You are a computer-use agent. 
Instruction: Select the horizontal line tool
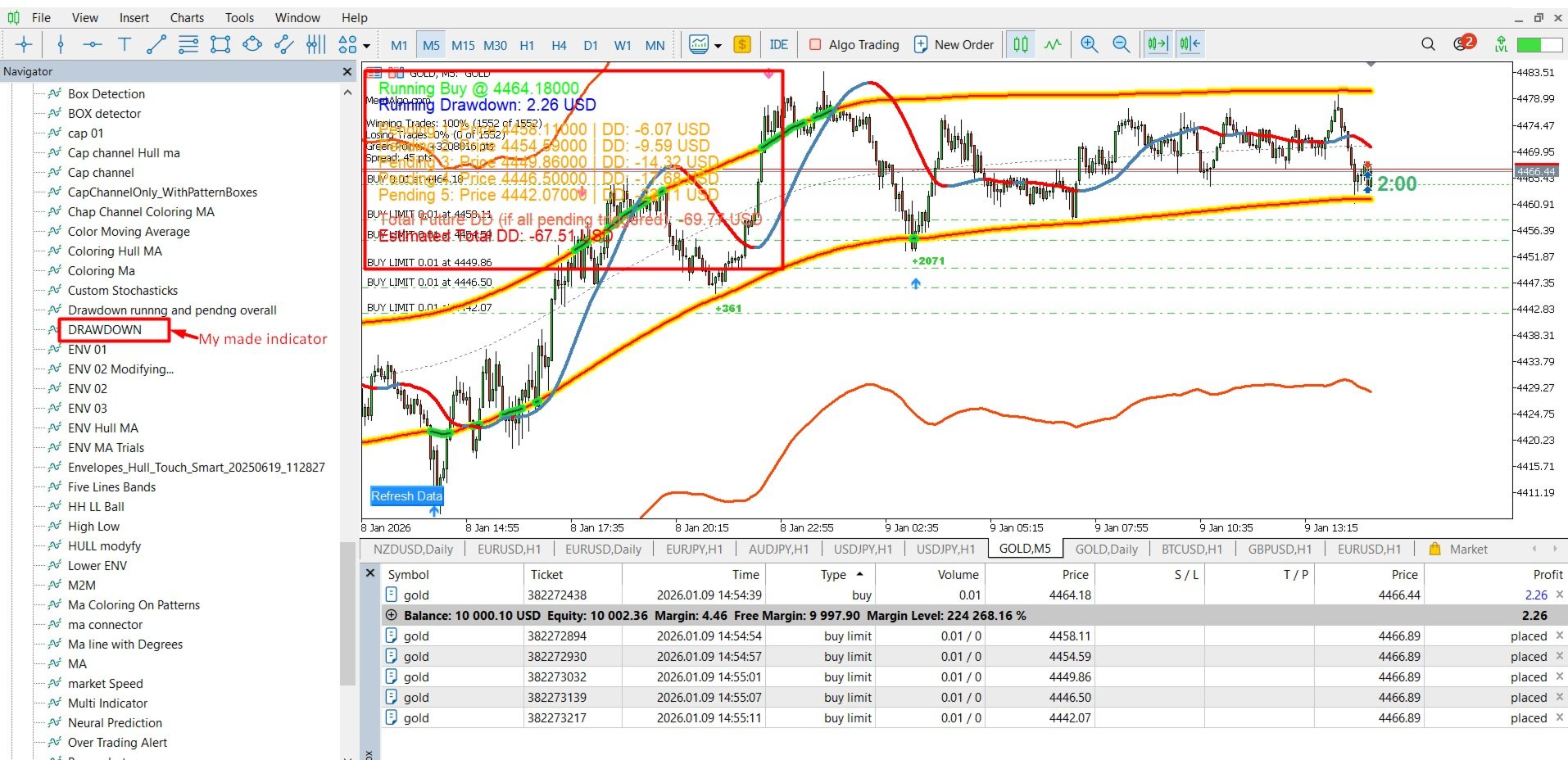coord(92,44)
